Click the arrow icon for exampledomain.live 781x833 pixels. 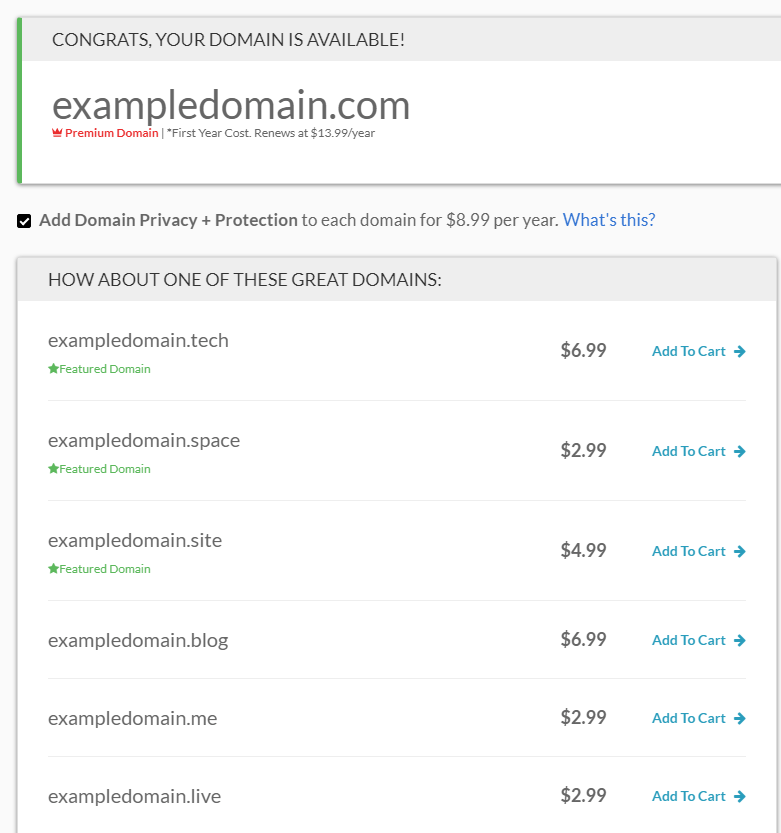(740, 796)
